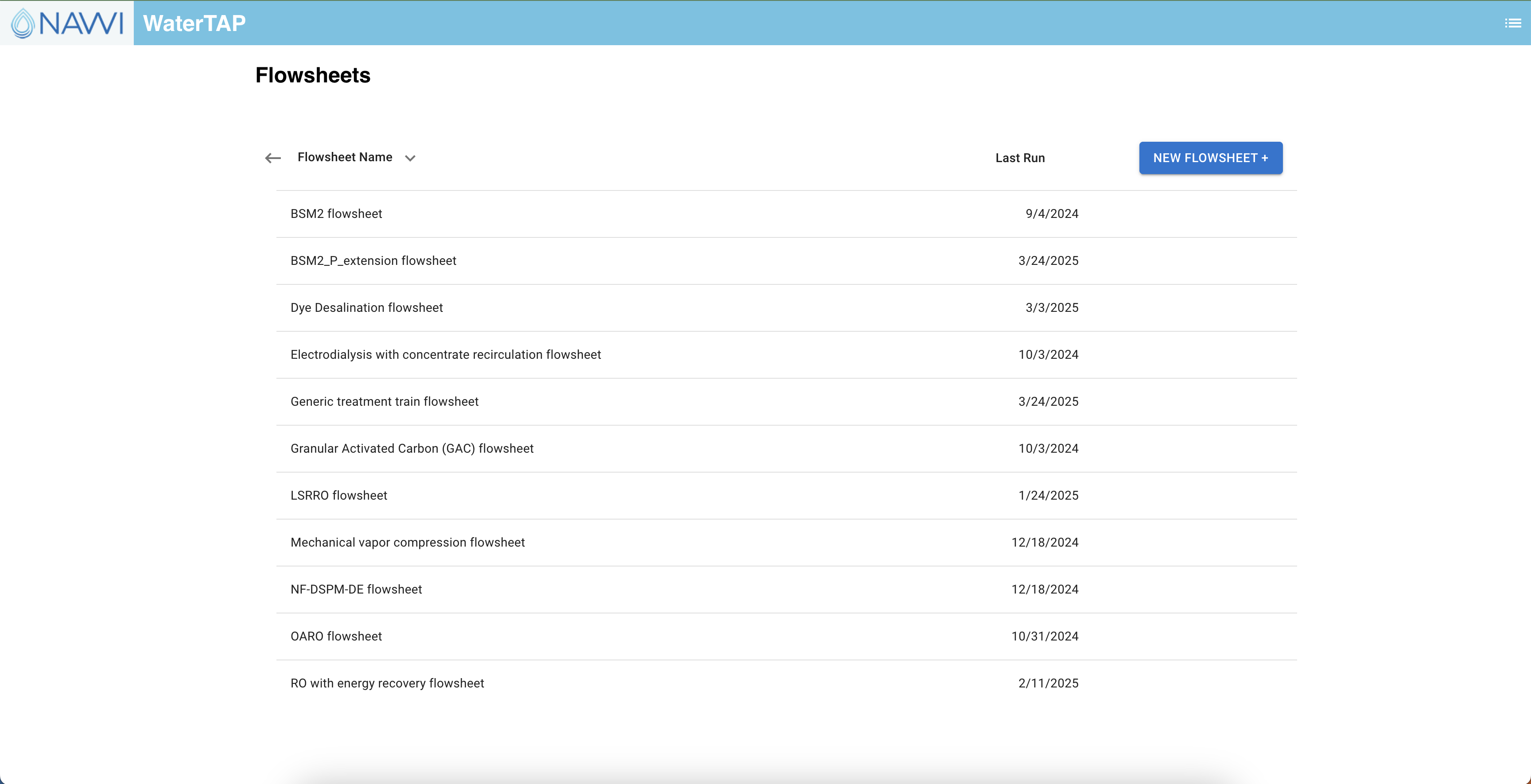The image size is (1531, 784).
Task: Select Generic treatment train flowsheet
Action: (786, 402)
